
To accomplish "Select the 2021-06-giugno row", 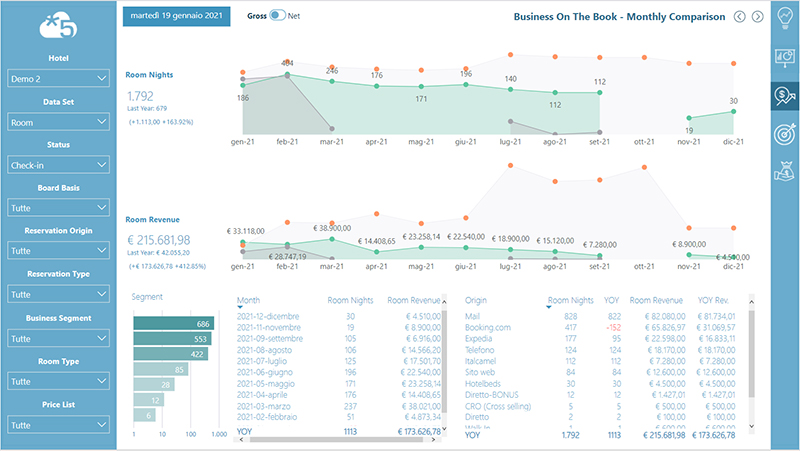I will 339,372.
